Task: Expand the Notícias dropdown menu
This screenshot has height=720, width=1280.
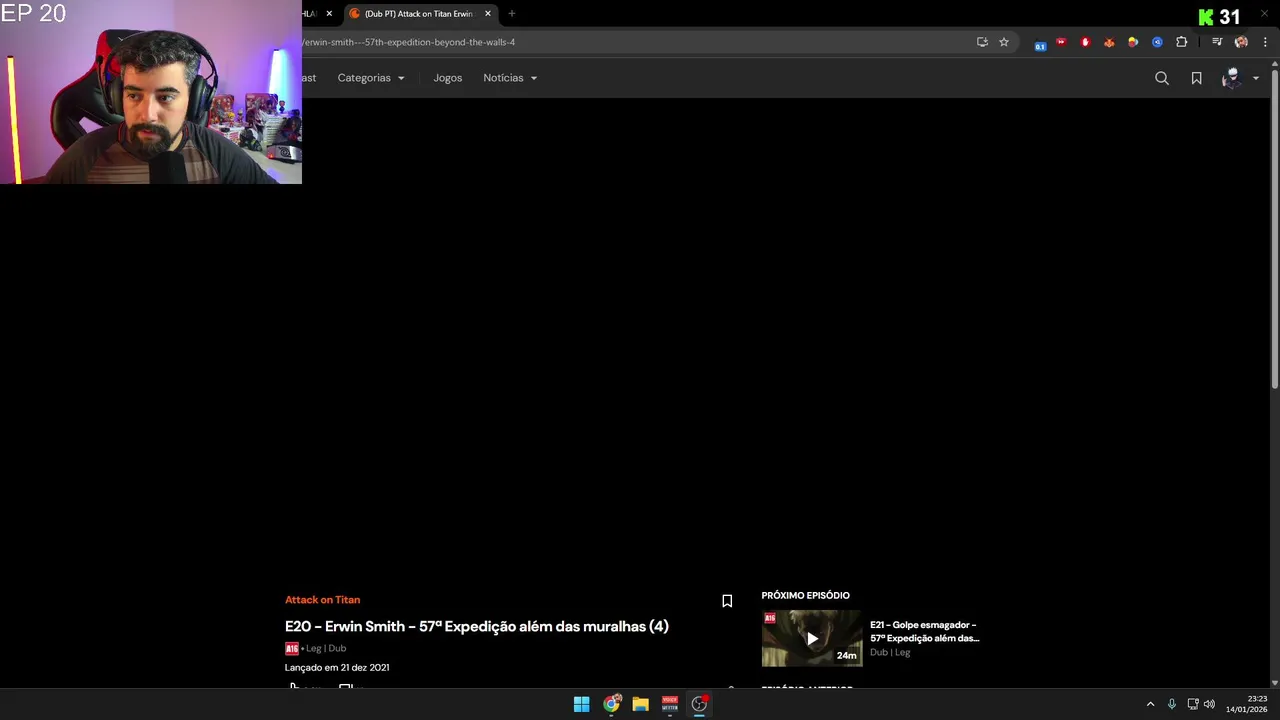Action: [x=510, y=78]
